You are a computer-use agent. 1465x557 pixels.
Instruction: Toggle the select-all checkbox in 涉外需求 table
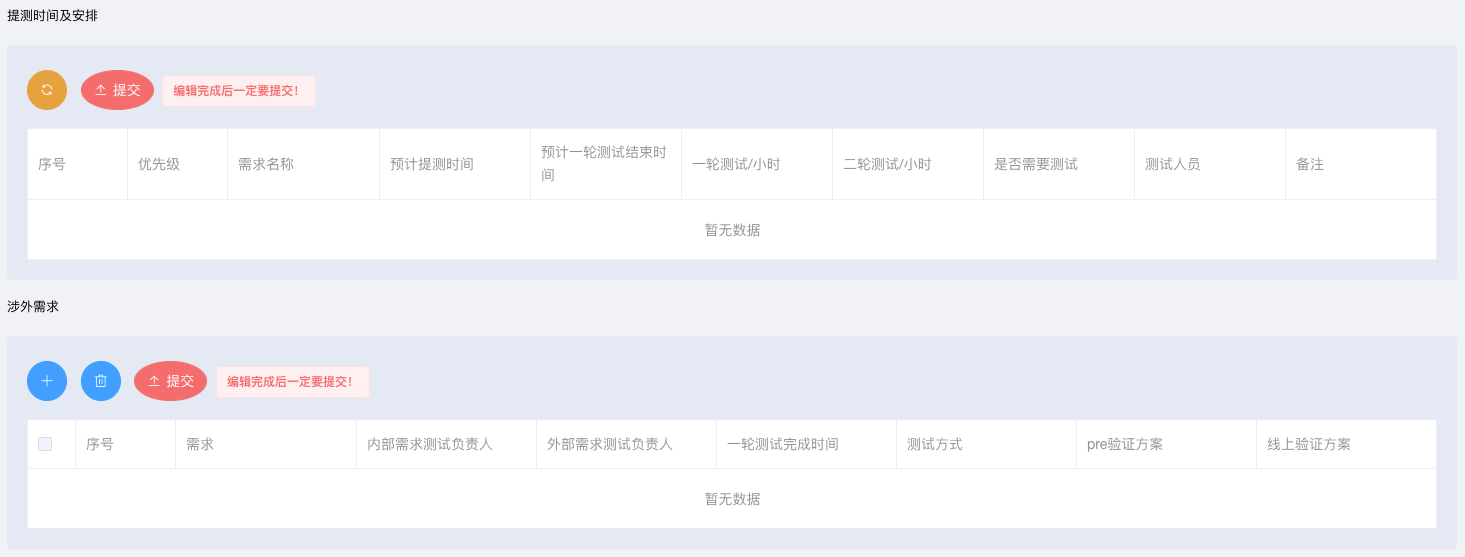click(45, 444)
